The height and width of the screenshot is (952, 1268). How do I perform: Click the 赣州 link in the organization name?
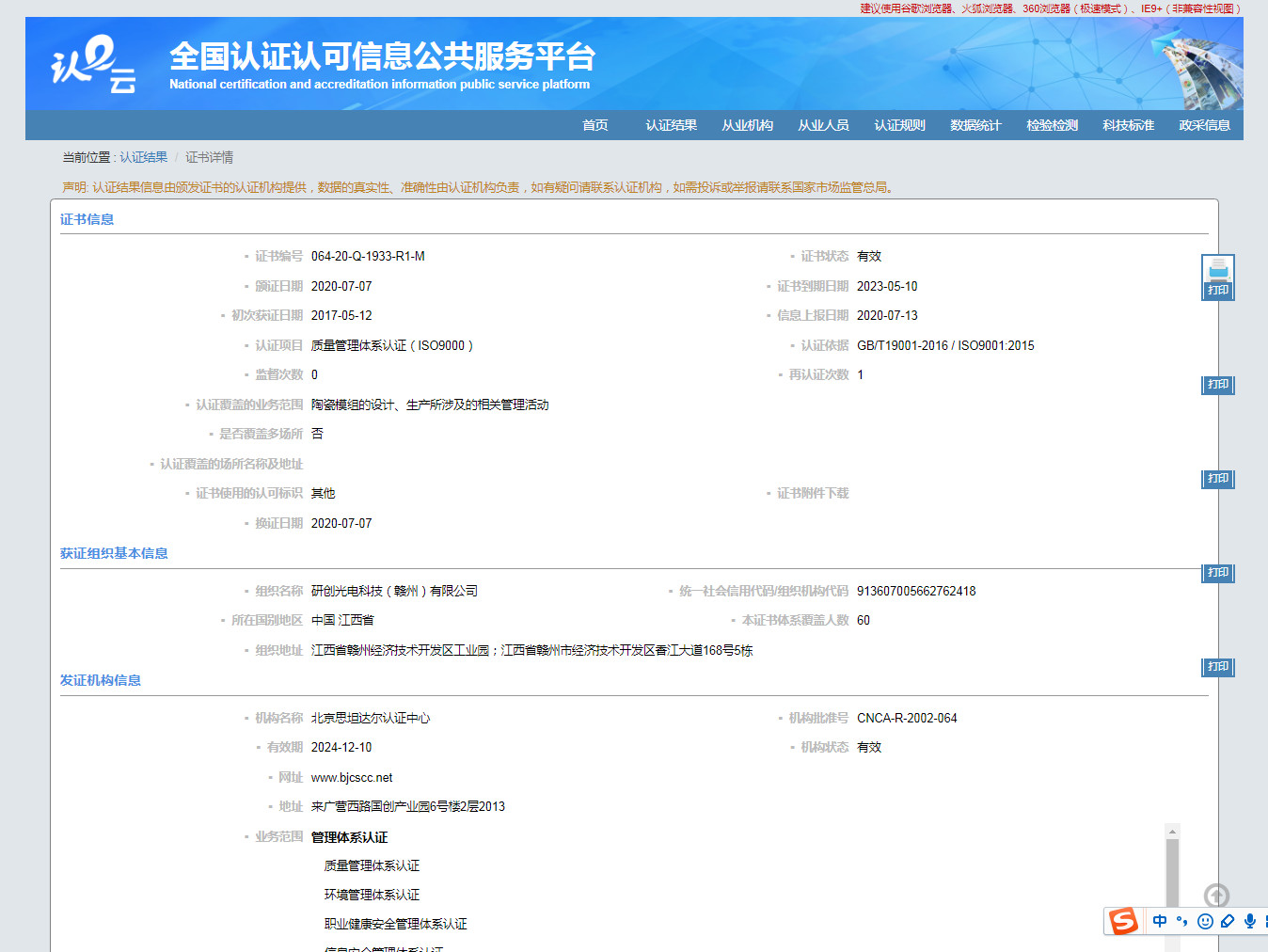coord(406,591)
